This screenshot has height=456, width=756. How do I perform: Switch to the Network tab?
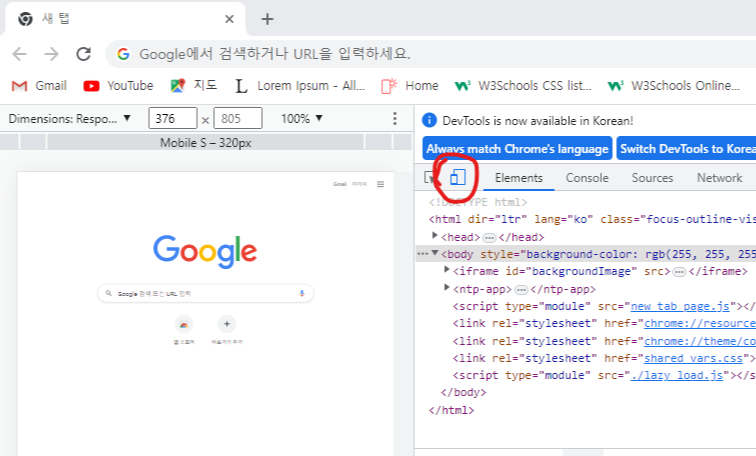tap(719, 178)
